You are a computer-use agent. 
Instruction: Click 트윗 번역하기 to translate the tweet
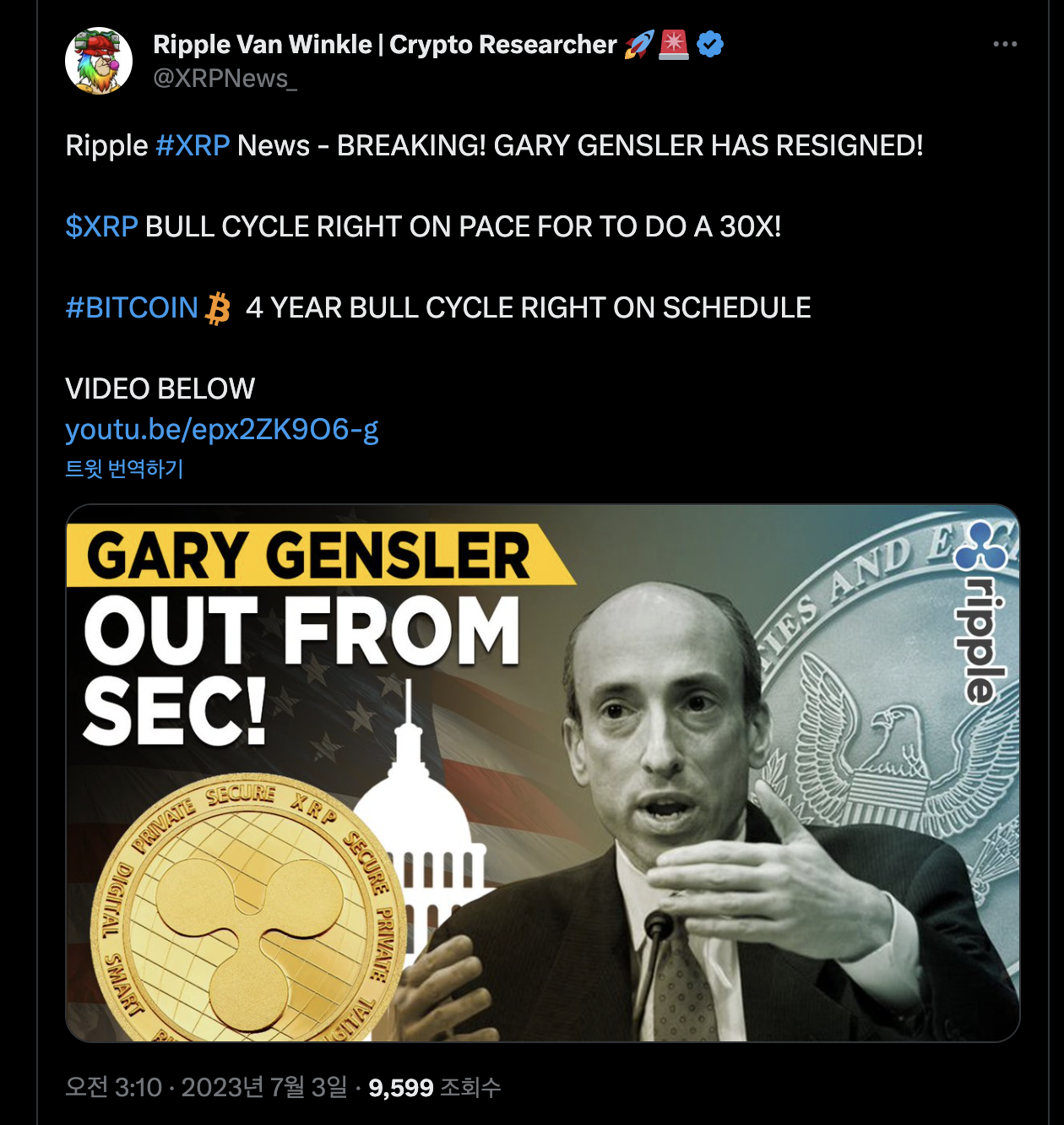[x=124, y=469]
